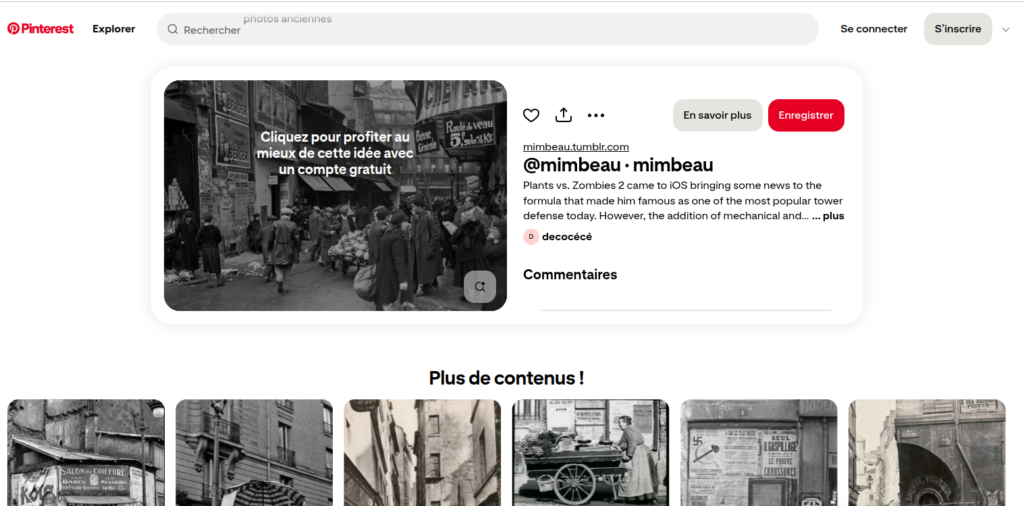Screen dimensions: 1024x506
Task: Open the Salon de Coiffure thumbnail
Action: (86, 453)
